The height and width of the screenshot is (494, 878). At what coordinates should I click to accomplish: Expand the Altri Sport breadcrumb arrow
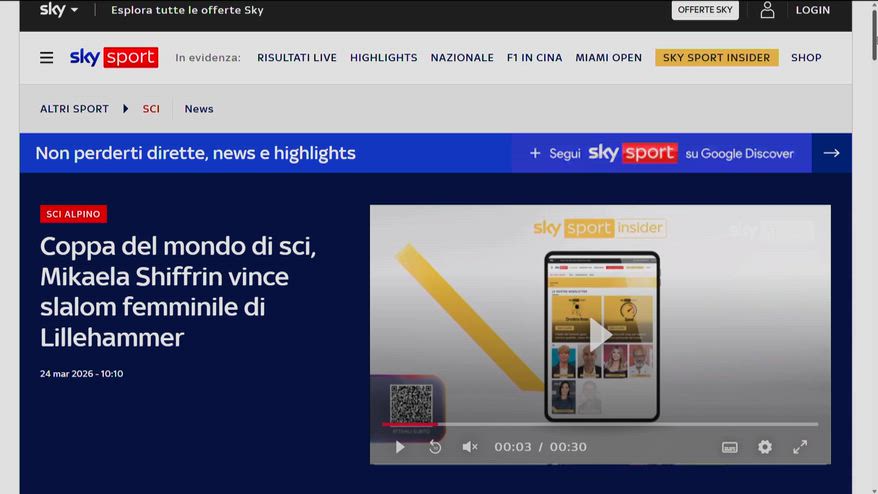126,109
